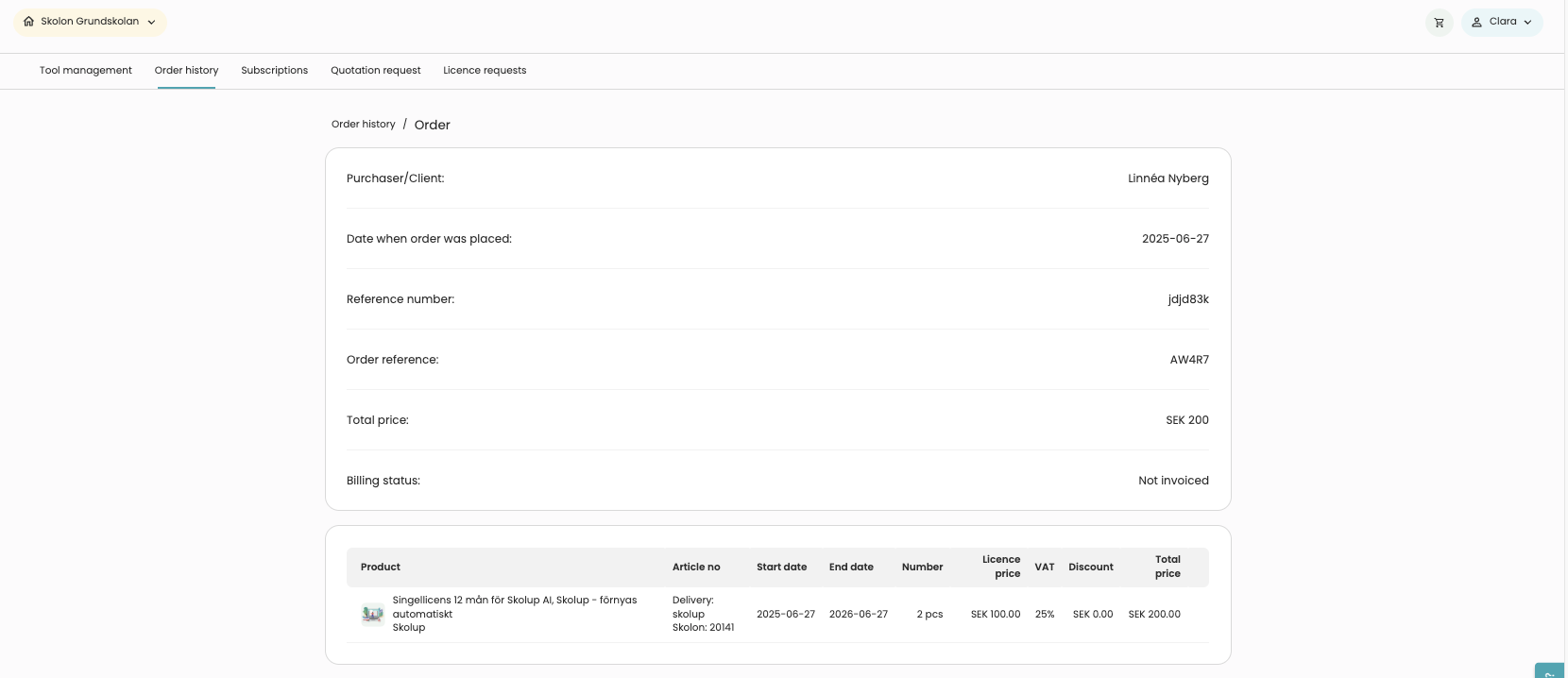Expand the Skolon Grundskolan chevron
This screenshot has height=678, width=1568.
(151, 23)
